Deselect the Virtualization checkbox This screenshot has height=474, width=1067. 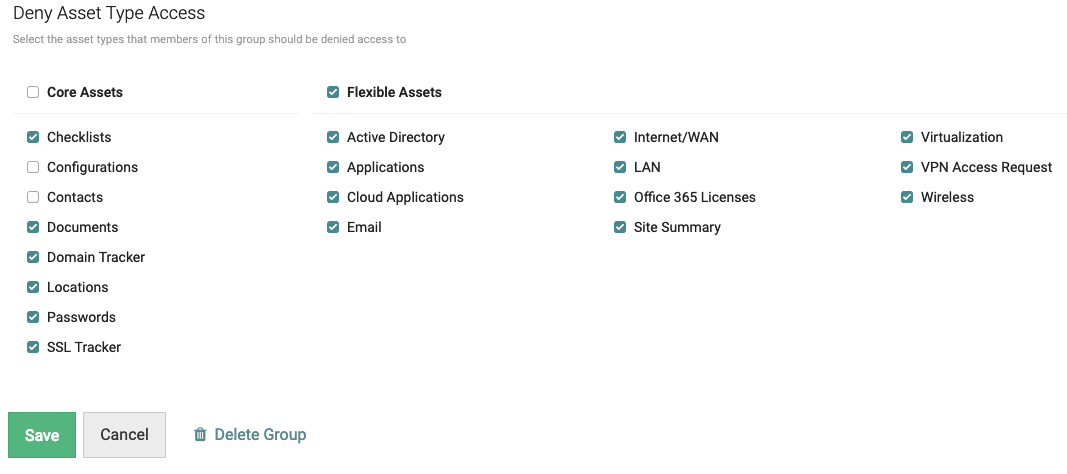click(x=907, y=137)
